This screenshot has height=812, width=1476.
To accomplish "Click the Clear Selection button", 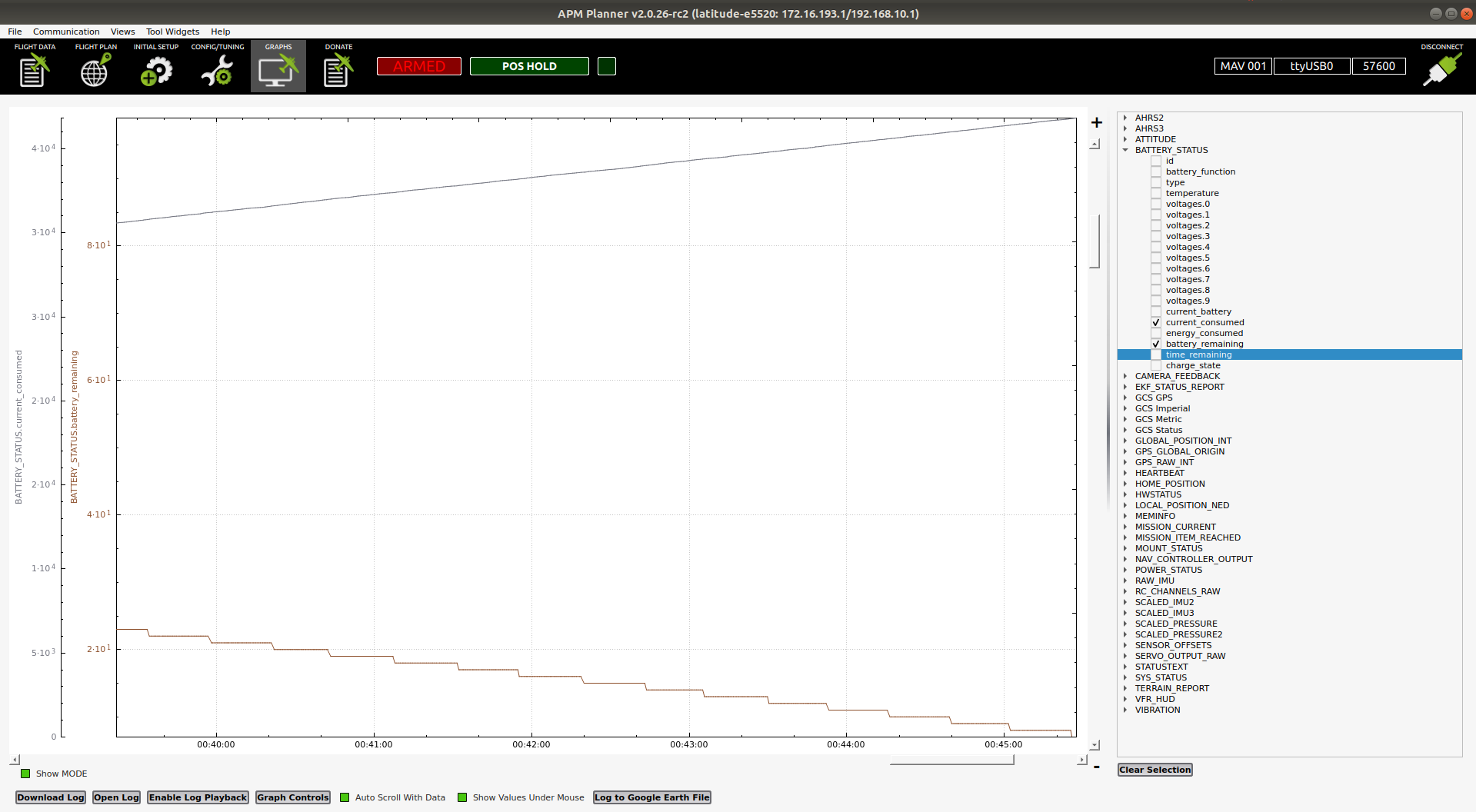I will (1154, 769).
